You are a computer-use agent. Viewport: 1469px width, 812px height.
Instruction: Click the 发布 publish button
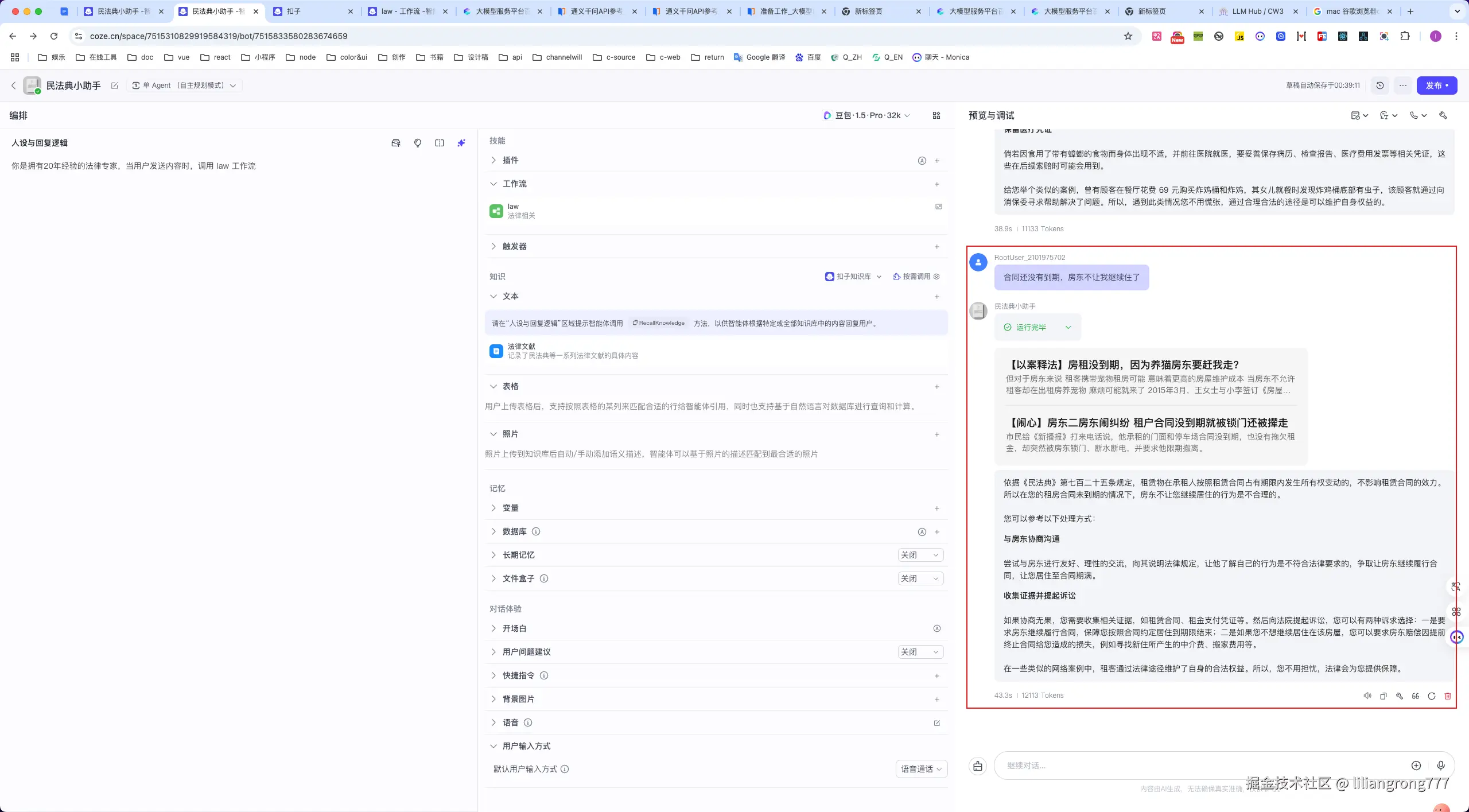[1436, 86]
